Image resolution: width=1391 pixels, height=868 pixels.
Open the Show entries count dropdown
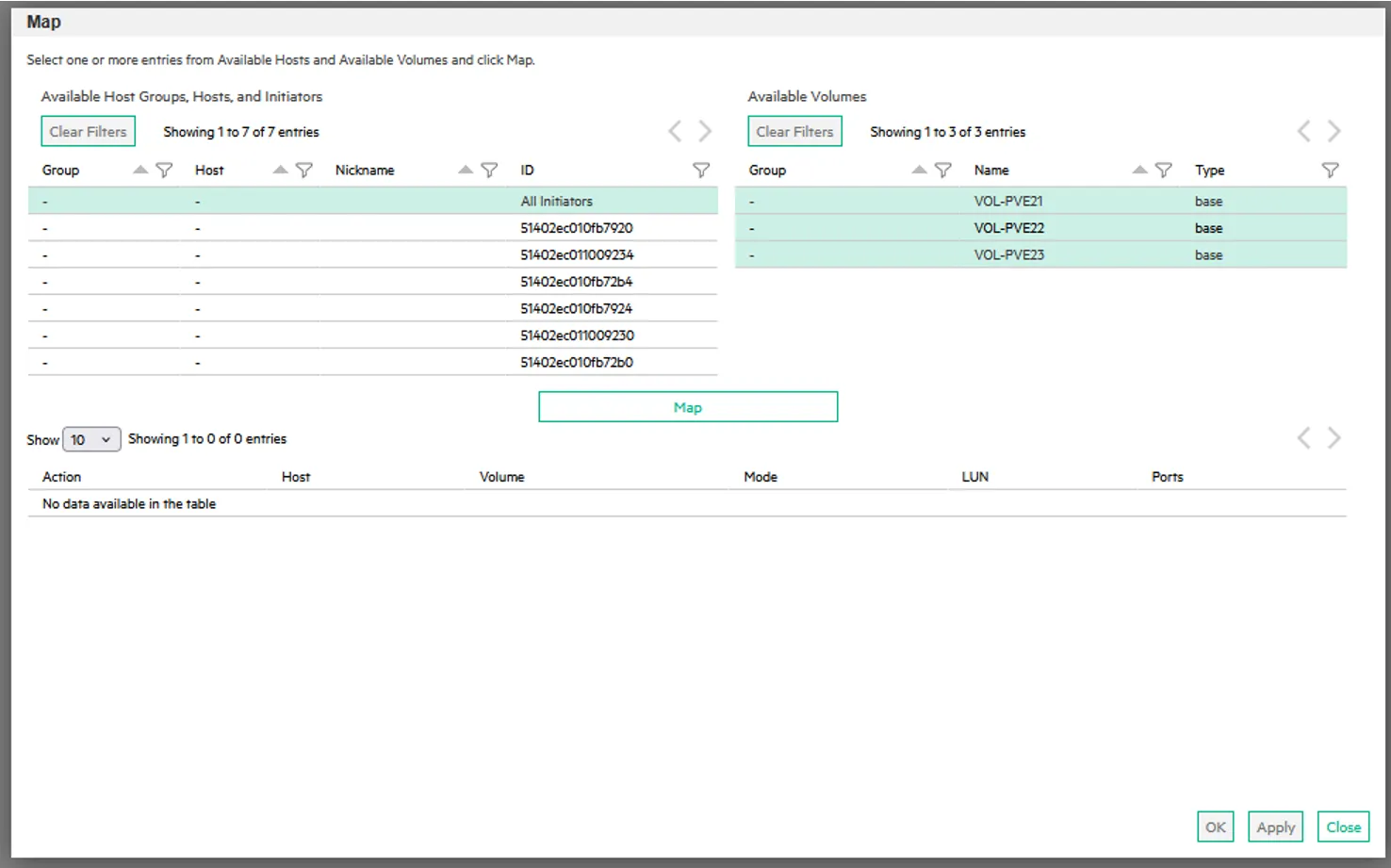[x=91, y=440]
